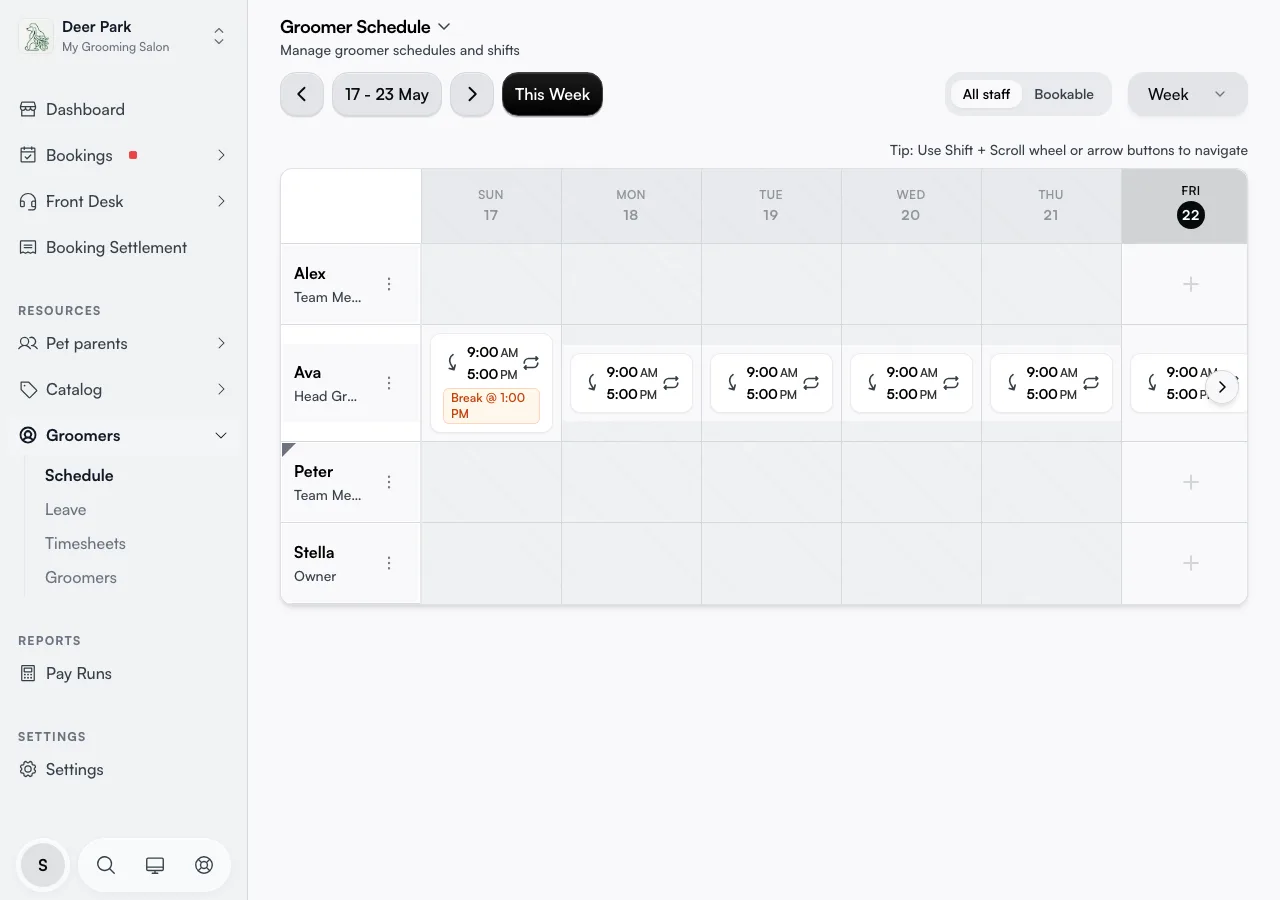Click the Groomers person-circle icon

28,436
